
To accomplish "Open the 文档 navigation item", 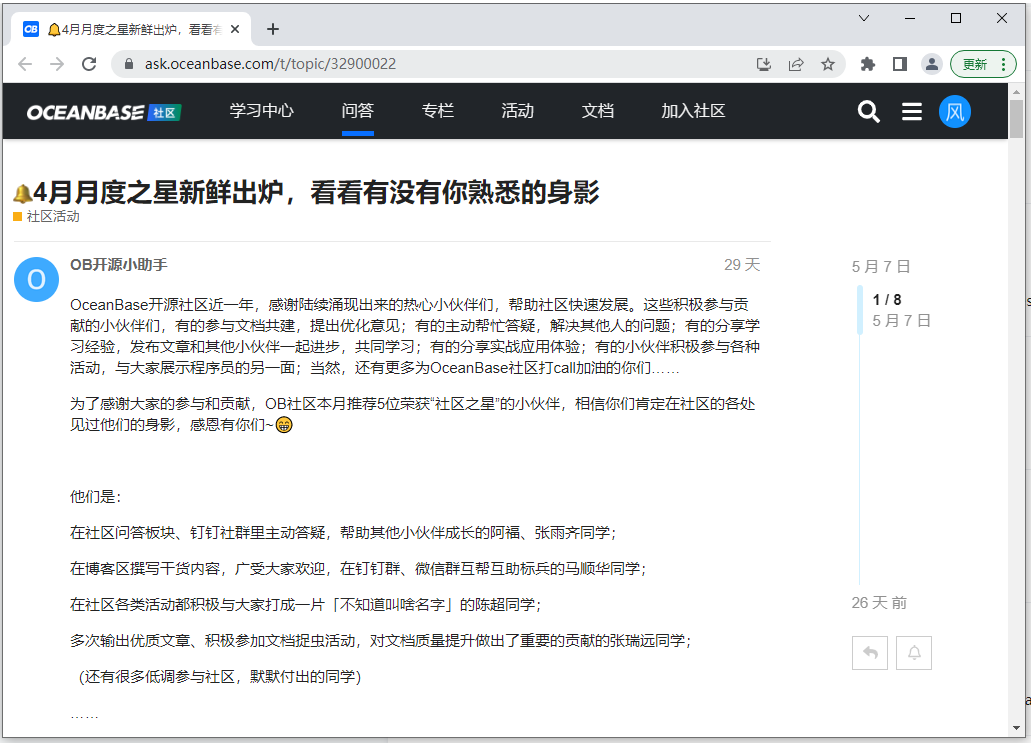I will [x=598, y=110].
